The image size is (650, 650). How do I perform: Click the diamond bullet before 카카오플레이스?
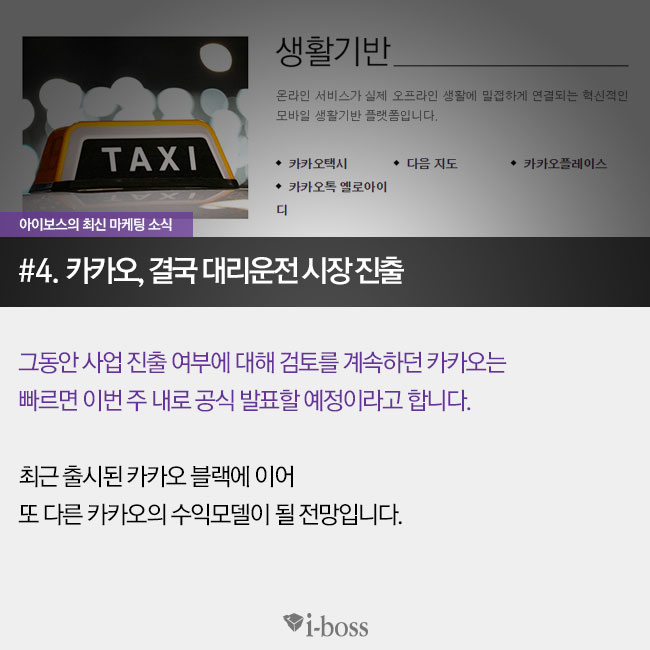[x=513, y=163]
